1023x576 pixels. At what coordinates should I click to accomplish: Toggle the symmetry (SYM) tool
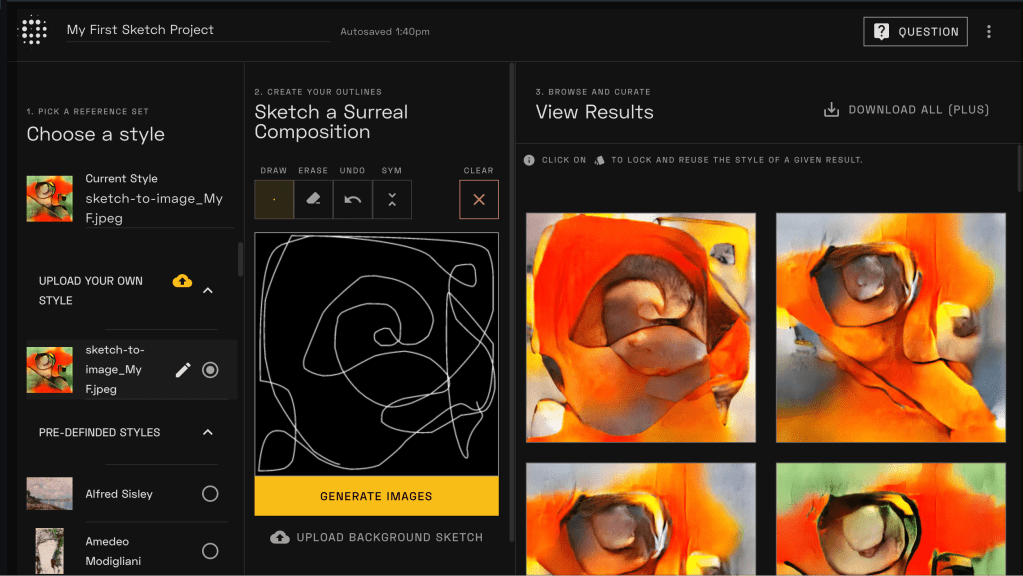[x=392, y=199]
